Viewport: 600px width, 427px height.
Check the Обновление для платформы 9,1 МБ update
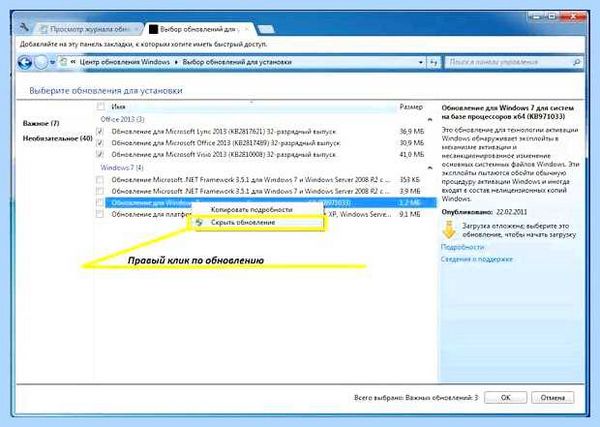point(100,214)
